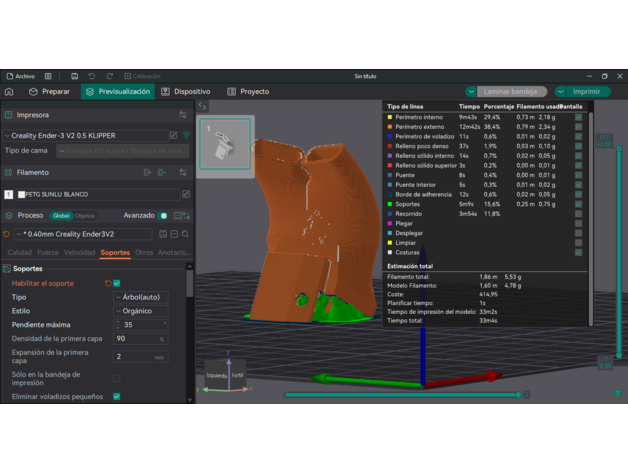
Task: Open the Tipo support type dropdown
Action: click(x=140, y=297)
